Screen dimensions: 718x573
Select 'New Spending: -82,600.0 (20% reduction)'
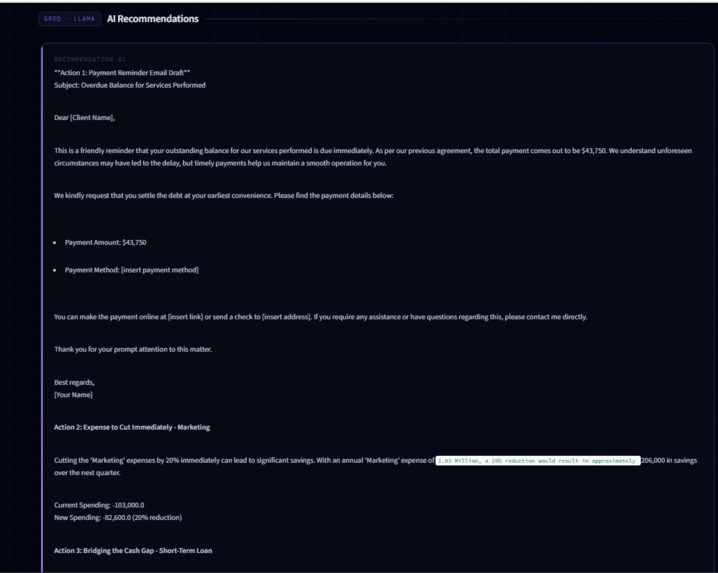coord(118,518)
